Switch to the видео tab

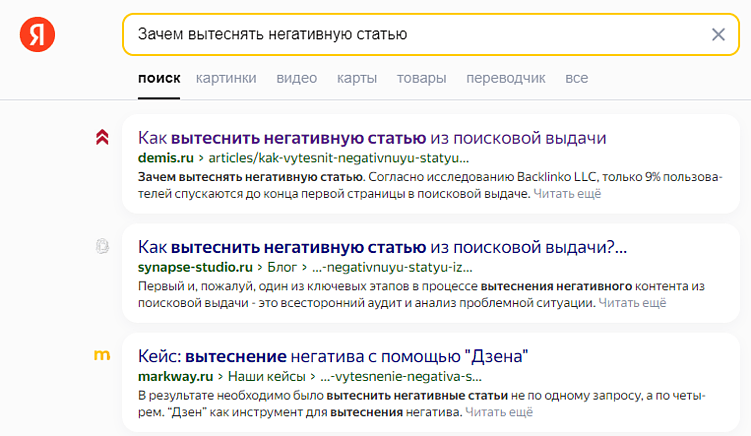296,78
